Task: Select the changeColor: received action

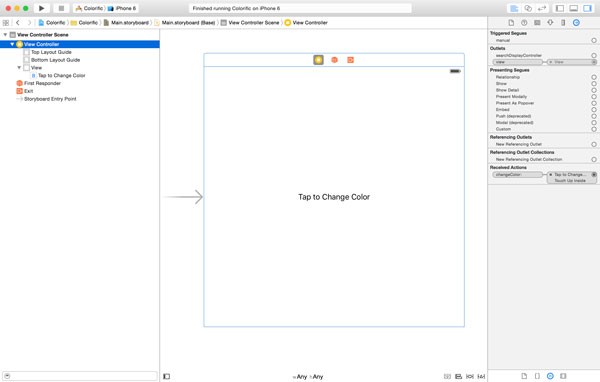Action: click(x=517, y=175)
